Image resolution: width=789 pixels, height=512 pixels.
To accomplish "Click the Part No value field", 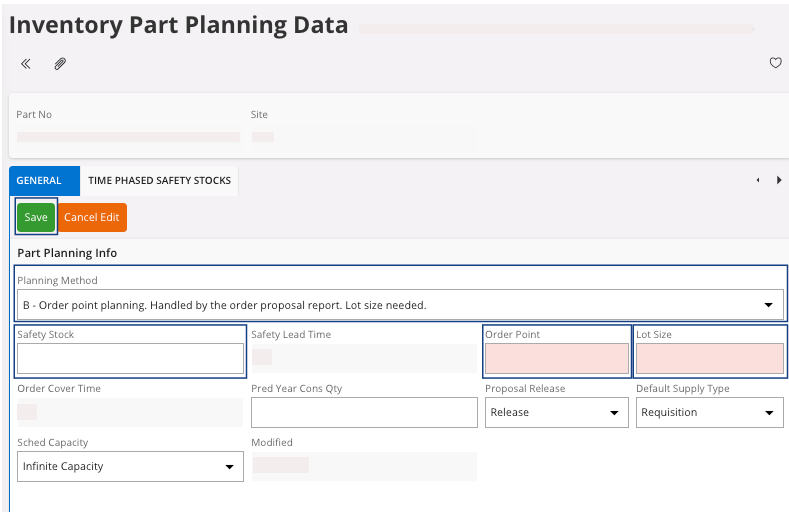I will 128,137.
